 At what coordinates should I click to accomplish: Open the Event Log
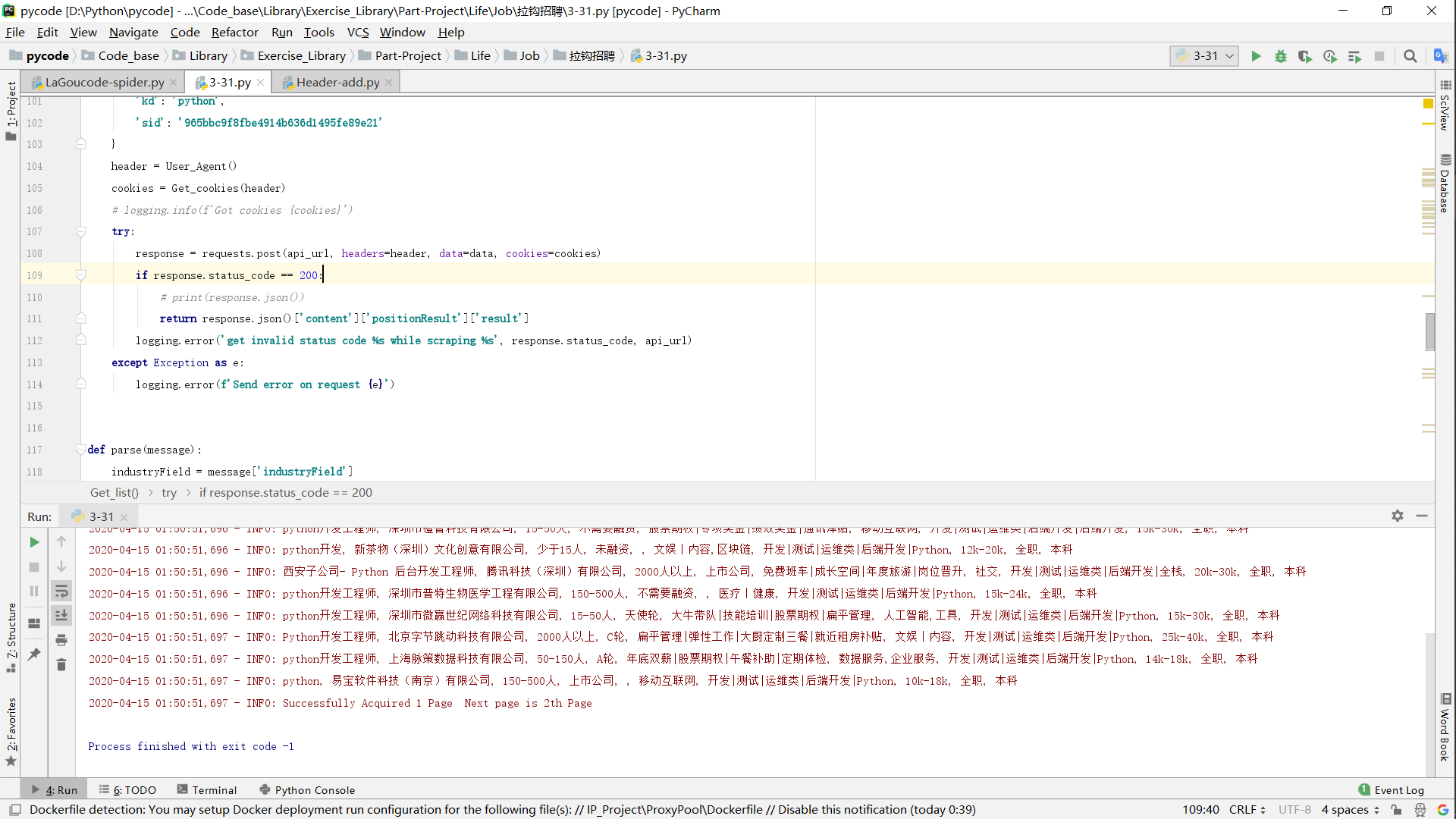point(1392,790)
